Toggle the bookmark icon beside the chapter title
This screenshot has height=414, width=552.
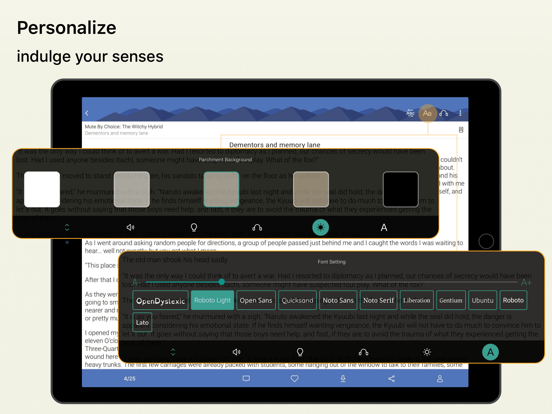click(x=461, y=130)
